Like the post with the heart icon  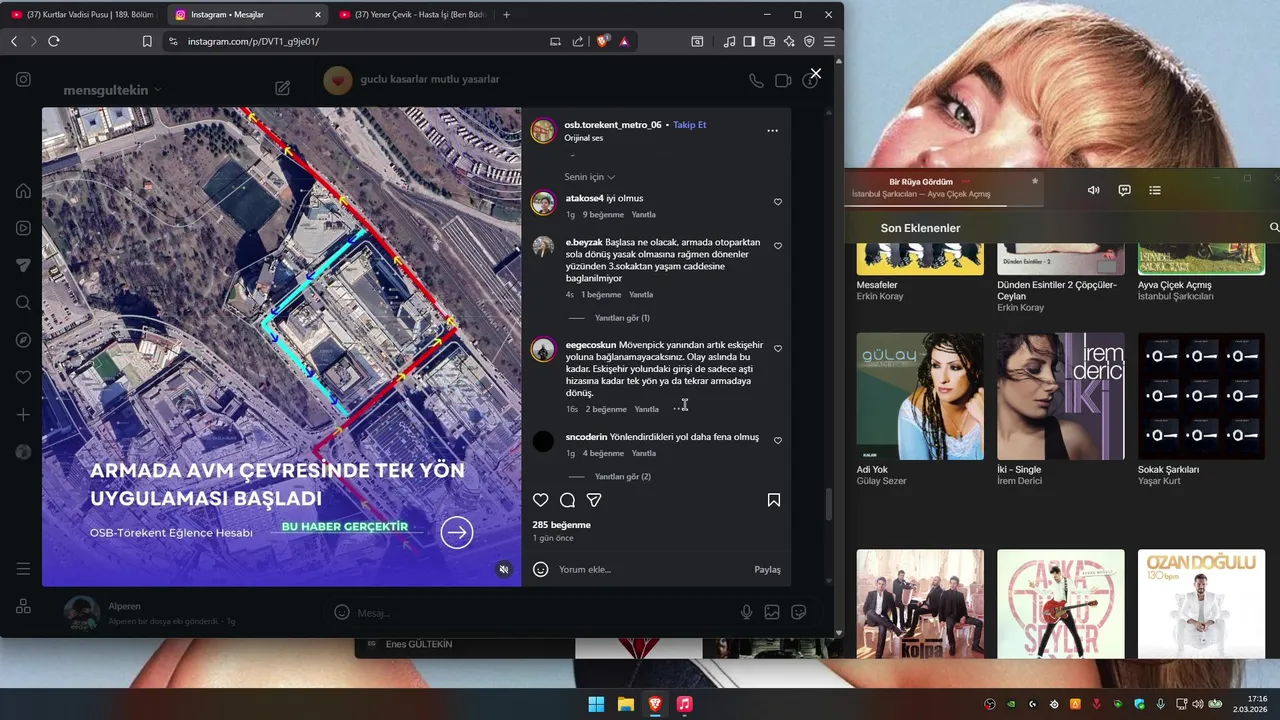point(540,500)
